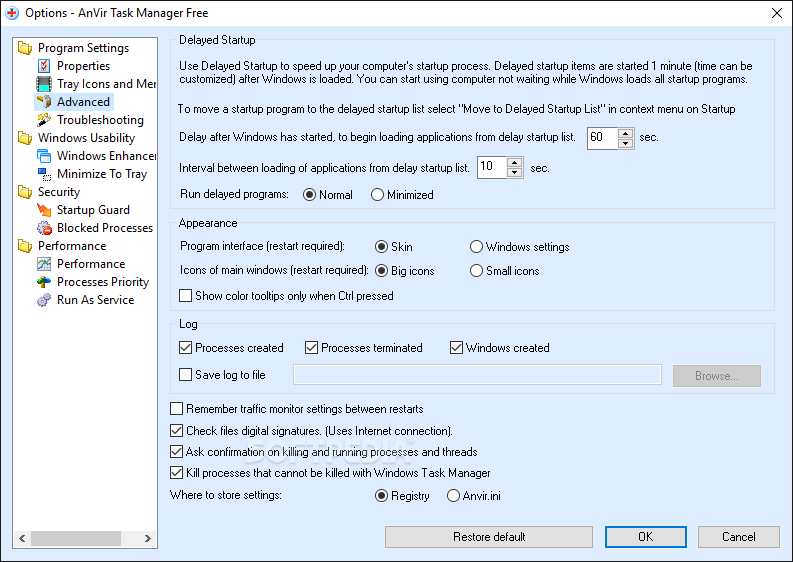Select Advanced in the settings tree

tap(83, 102)
